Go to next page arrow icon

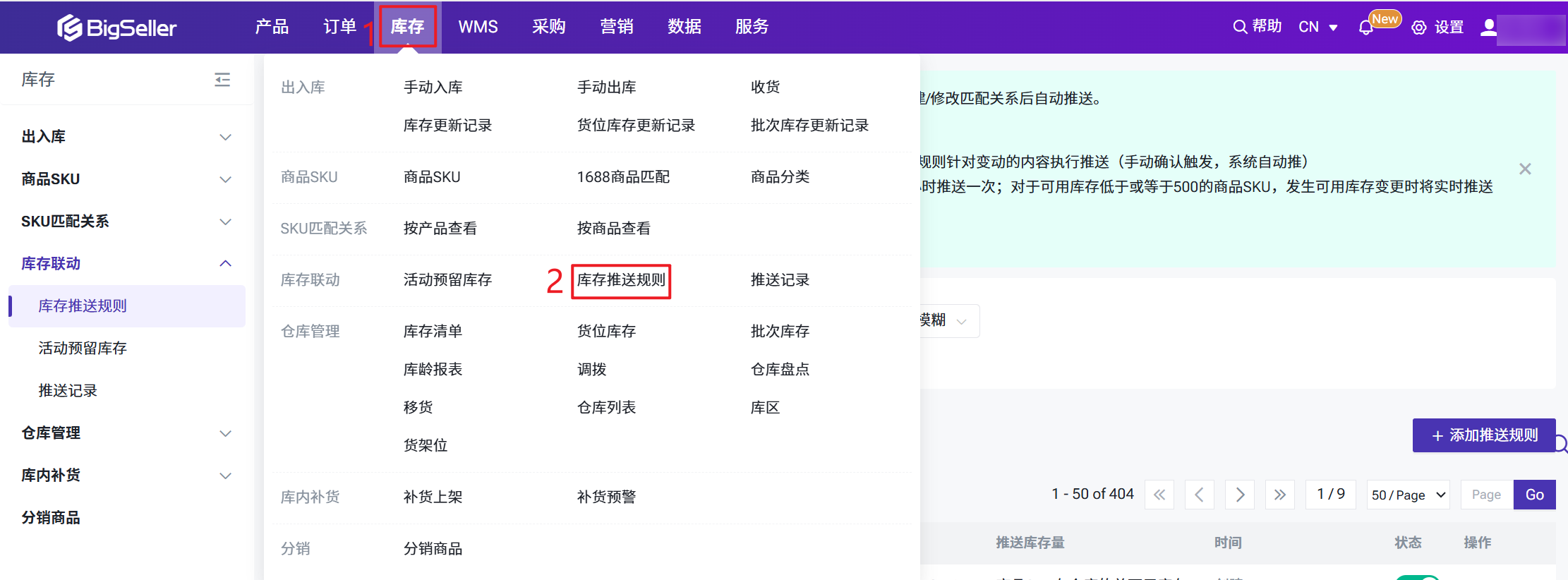pyautogui.click(x=1239, y=495)
